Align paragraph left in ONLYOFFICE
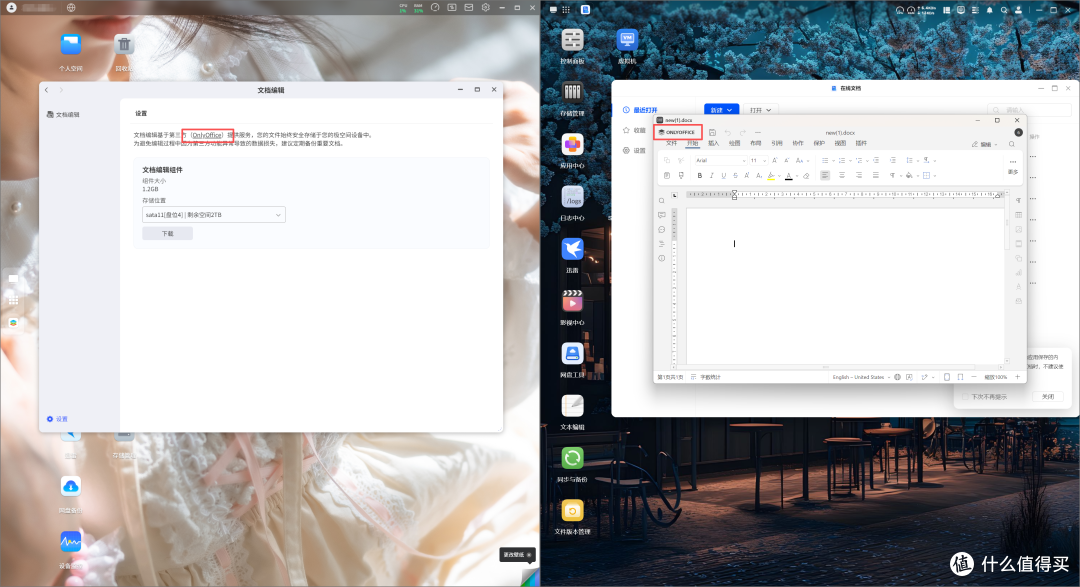 tap(825, 175)
